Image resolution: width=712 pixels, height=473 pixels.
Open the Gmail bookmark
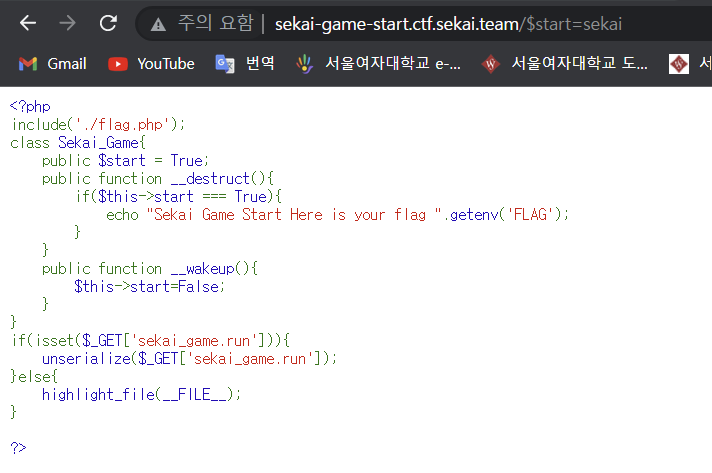tap(53, 64)
